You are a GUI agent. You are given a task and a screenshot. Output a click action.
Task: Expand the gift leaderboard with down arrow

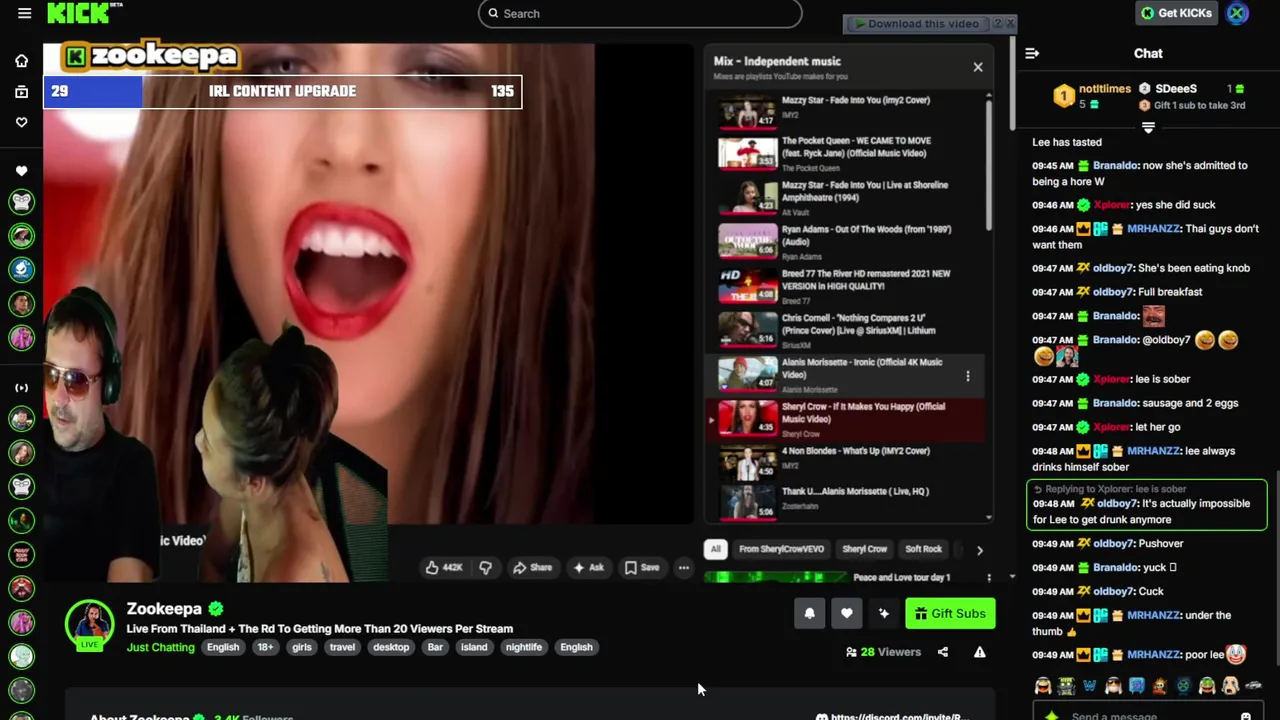click(1148, 127)
